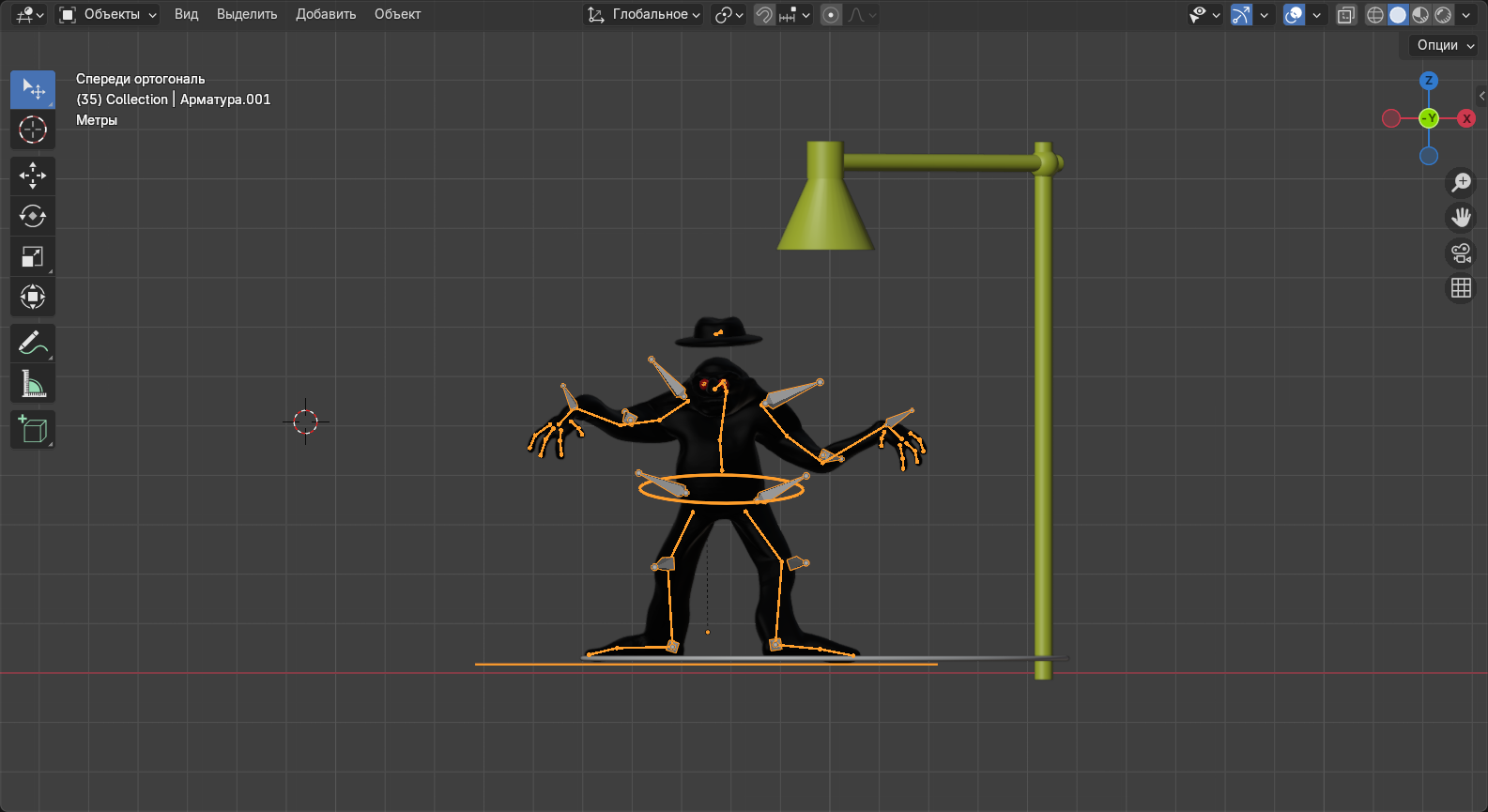The height and width of the screenshot is (812, 1488).
Task: Toggle proportional editing
Action: 831,15
